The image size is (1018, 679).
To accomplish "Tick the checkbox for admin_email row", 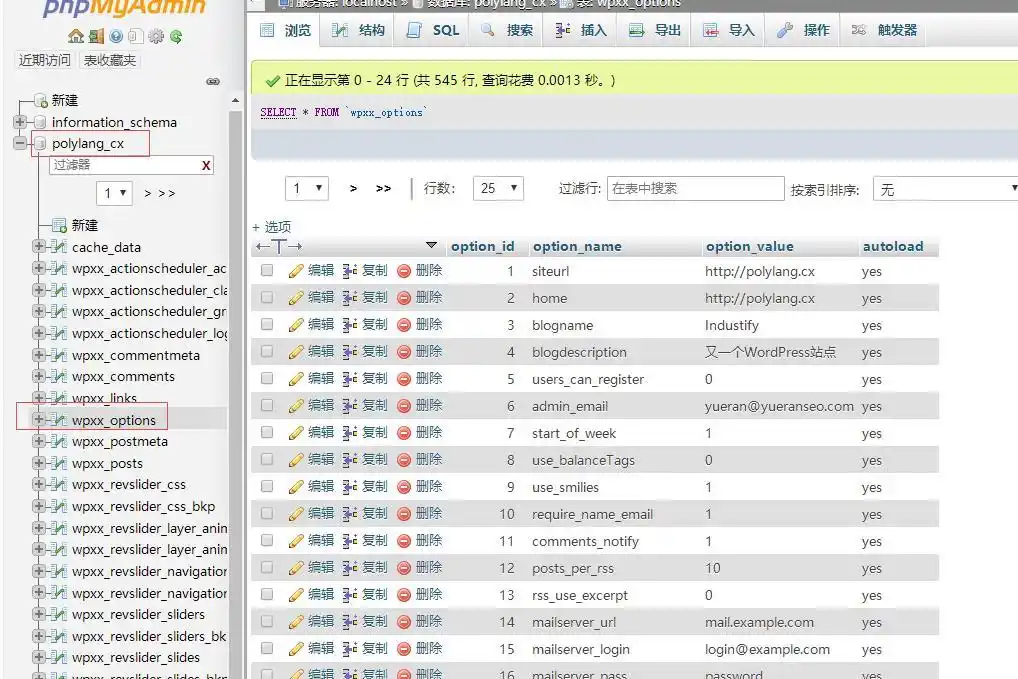I will (267, 406).
